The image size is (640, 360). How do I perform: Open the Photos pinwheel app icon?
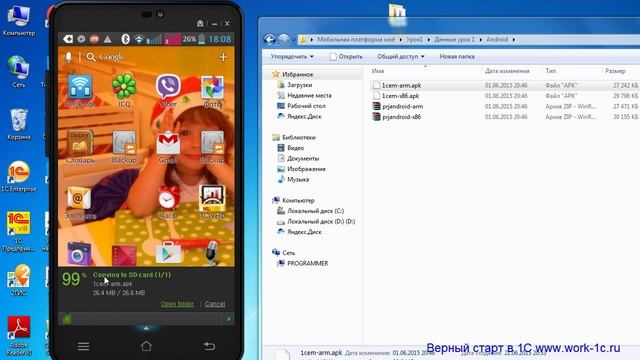pyautogui.click(x=212, y=87)
